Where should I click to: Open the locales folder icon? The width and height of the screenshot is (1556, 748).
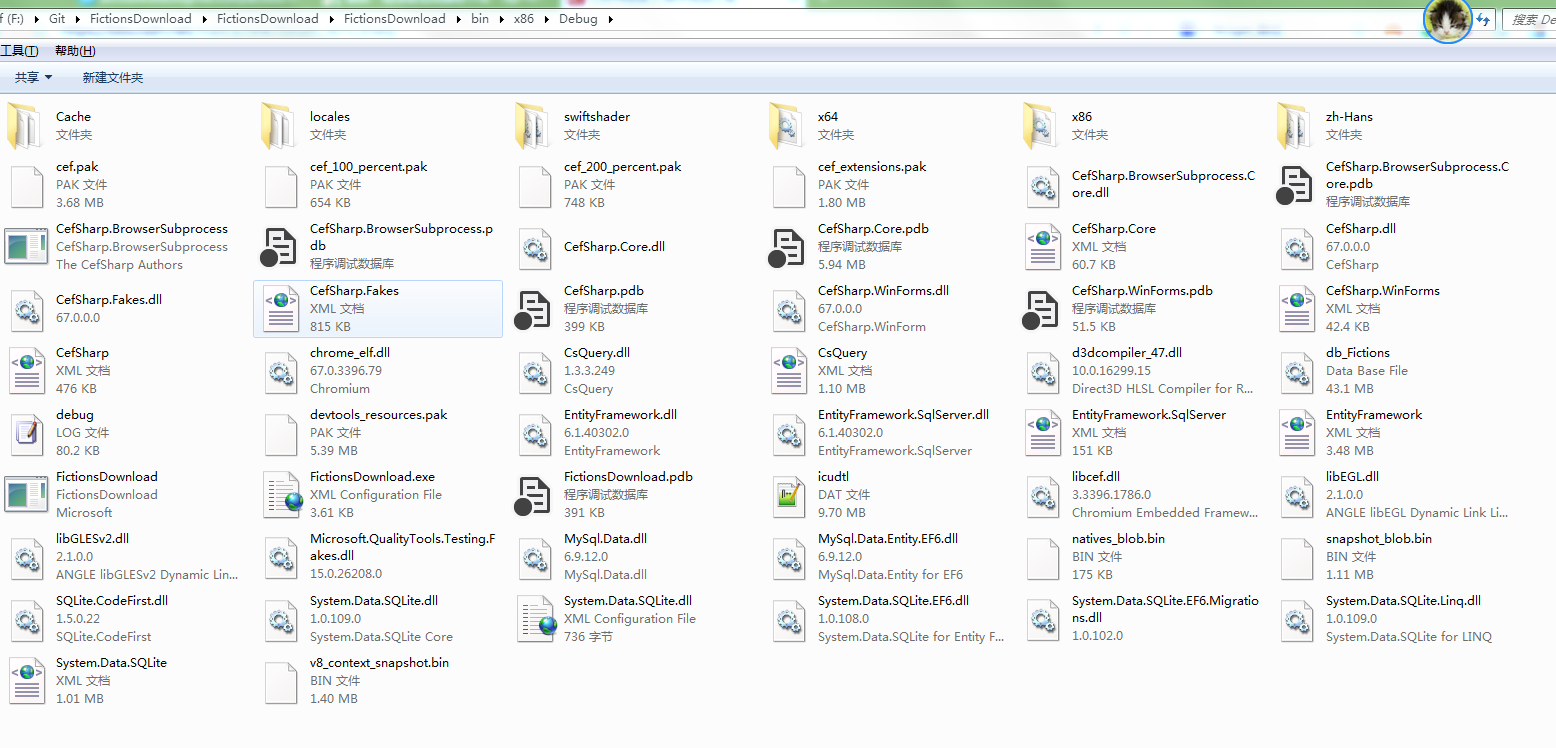(x=279, y=125)
